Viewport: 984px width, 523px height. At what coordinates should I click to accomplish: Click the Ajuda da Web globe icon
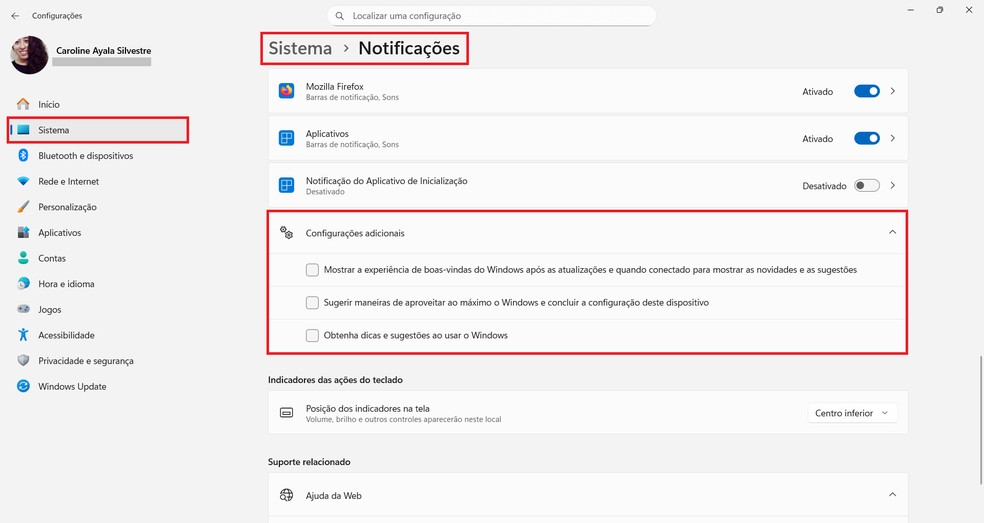tap(287, 495)
